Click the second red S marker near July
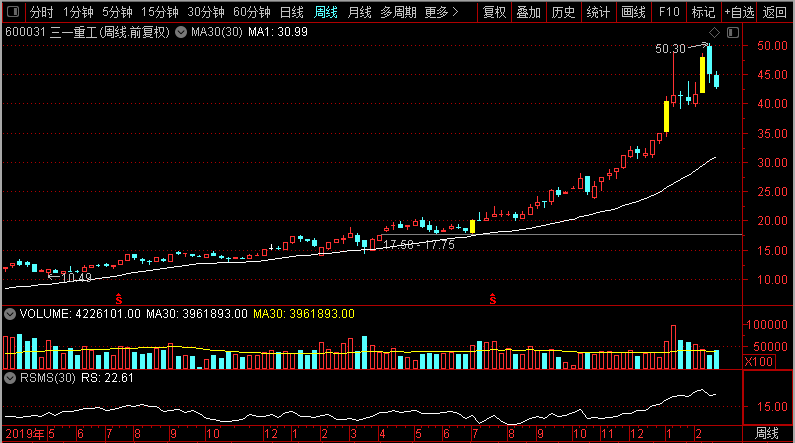Screen dimensions: 795x443 pos(493,299)
